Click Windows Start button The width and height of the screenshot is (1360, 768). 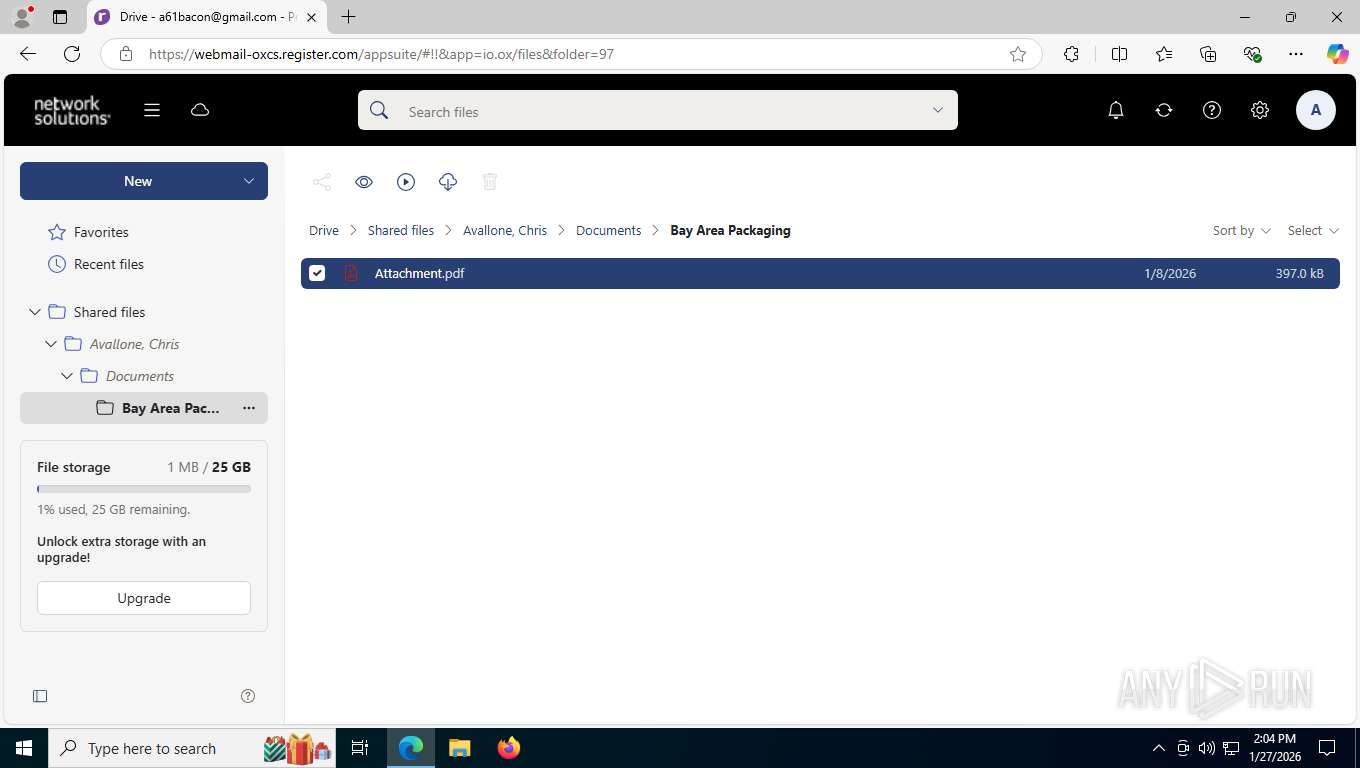24,748
